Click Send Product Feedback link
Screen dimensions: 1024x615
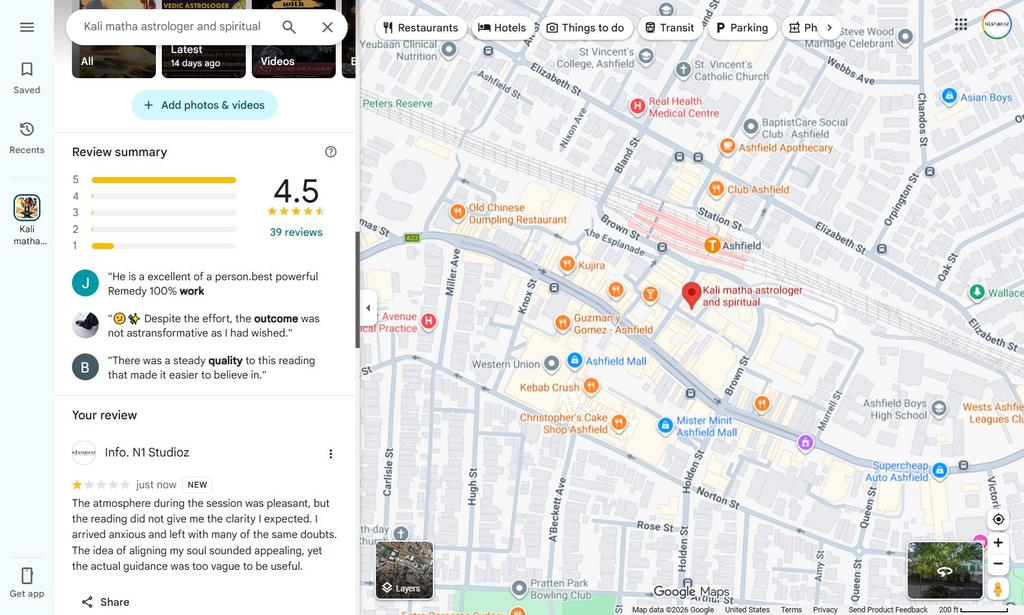888,610
